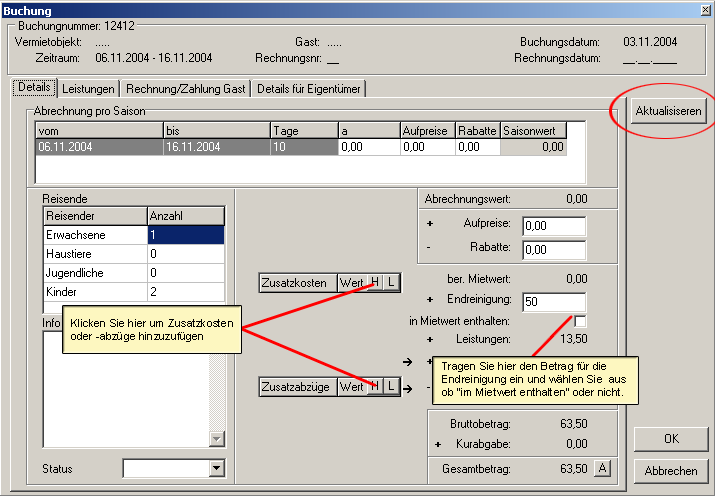Viewport: 715px width, 496px height.
Task: Confirm the booking with OK
Action: 671,440
